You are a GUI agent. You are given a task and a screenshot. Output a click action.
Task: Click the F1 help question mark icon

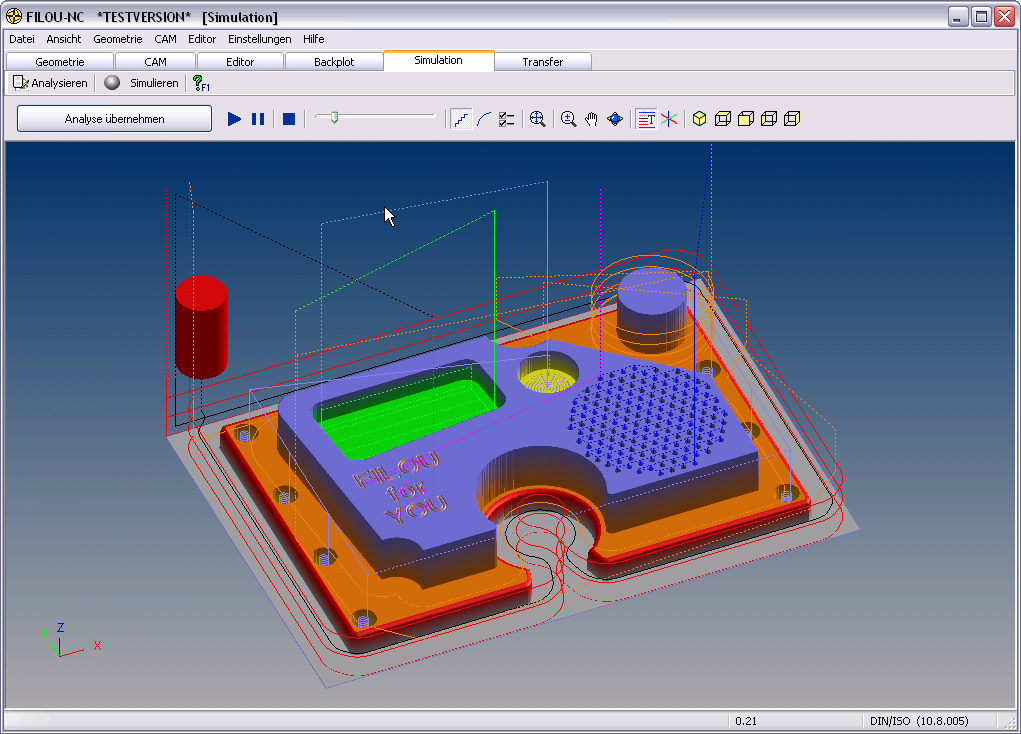coord(200,83)
